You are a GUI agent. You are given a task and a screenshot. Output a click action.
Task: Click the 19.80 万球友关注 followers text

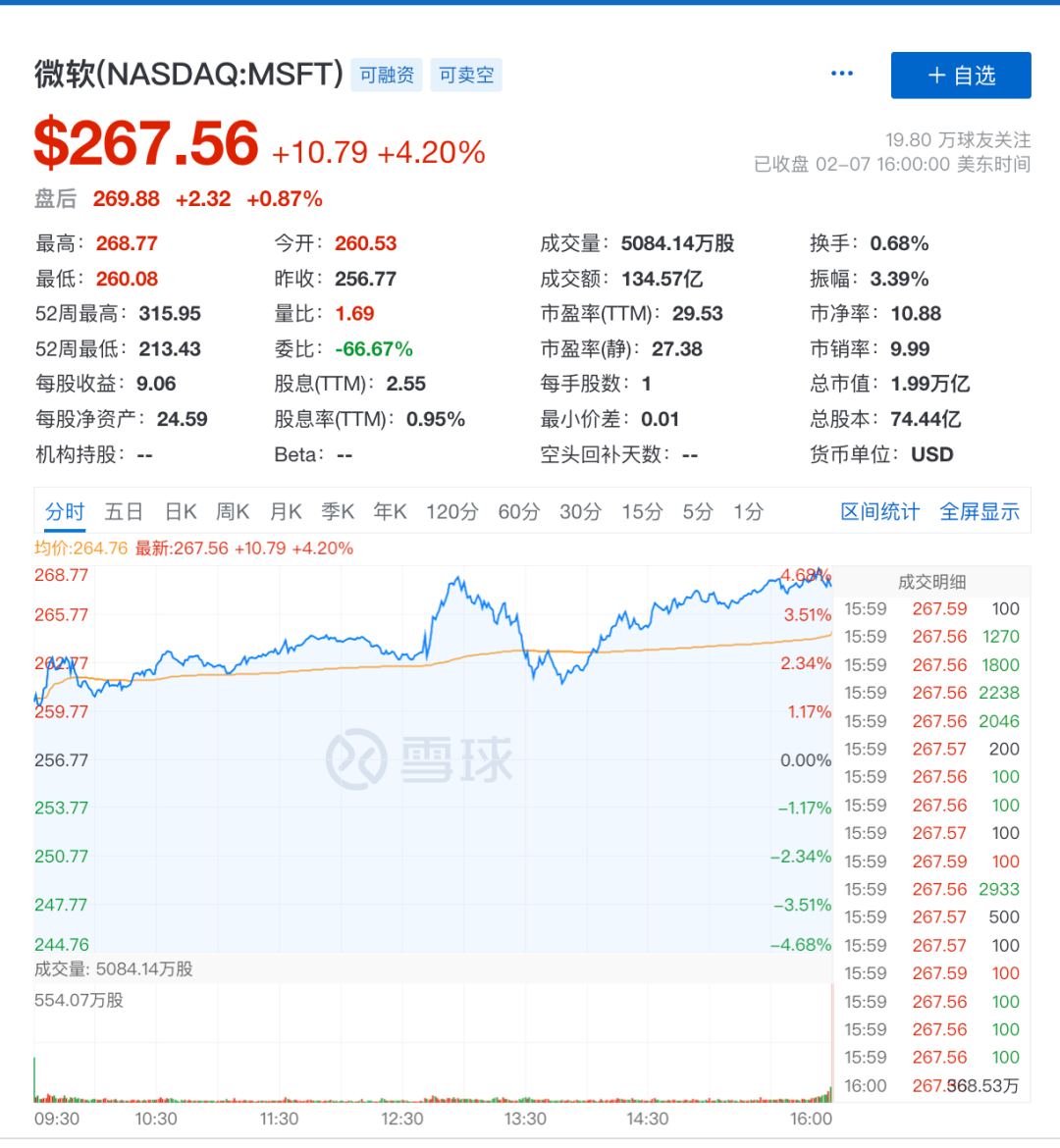pos(958,140)
